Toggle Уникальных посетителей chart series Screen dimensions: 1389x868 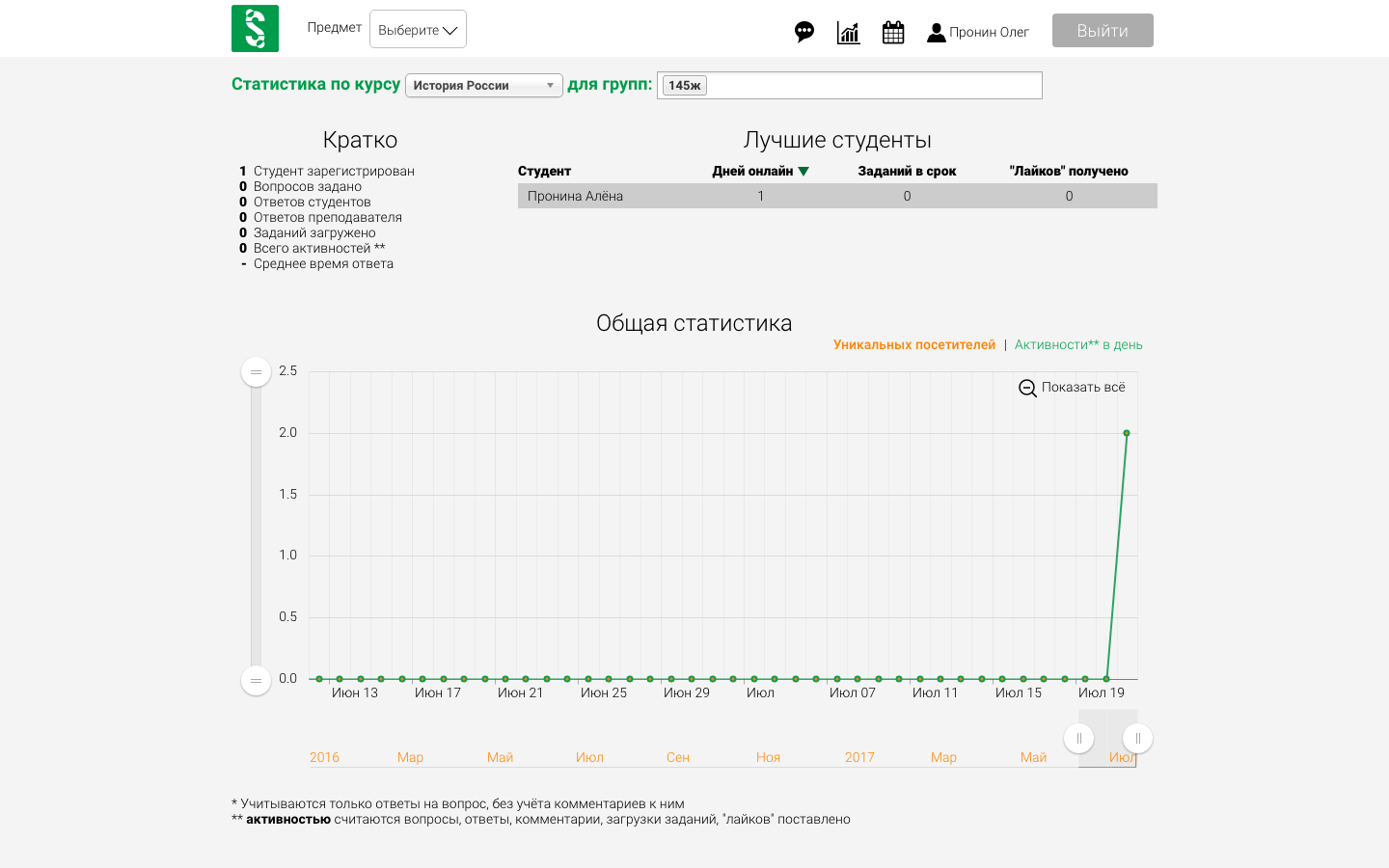pyautogui.click(x=913, y=344)
